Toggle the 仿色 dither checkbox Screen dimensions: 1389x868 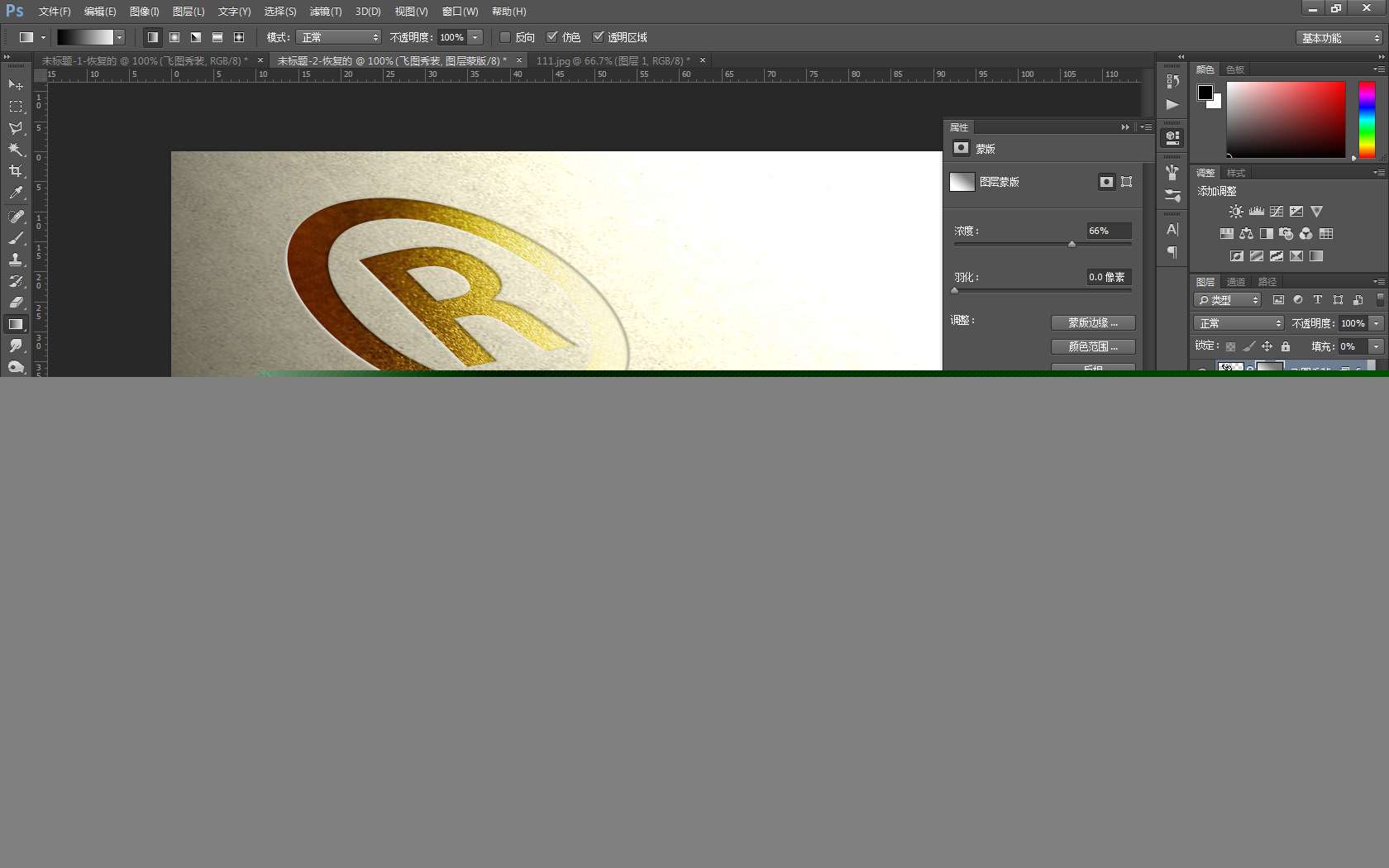552,37
